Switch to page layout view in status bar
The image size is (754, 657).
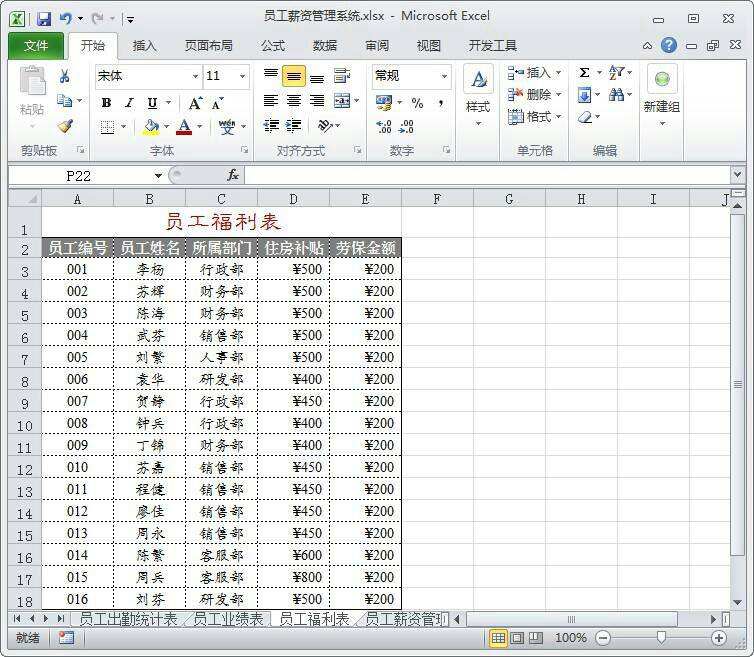click(x=517, y=638)
